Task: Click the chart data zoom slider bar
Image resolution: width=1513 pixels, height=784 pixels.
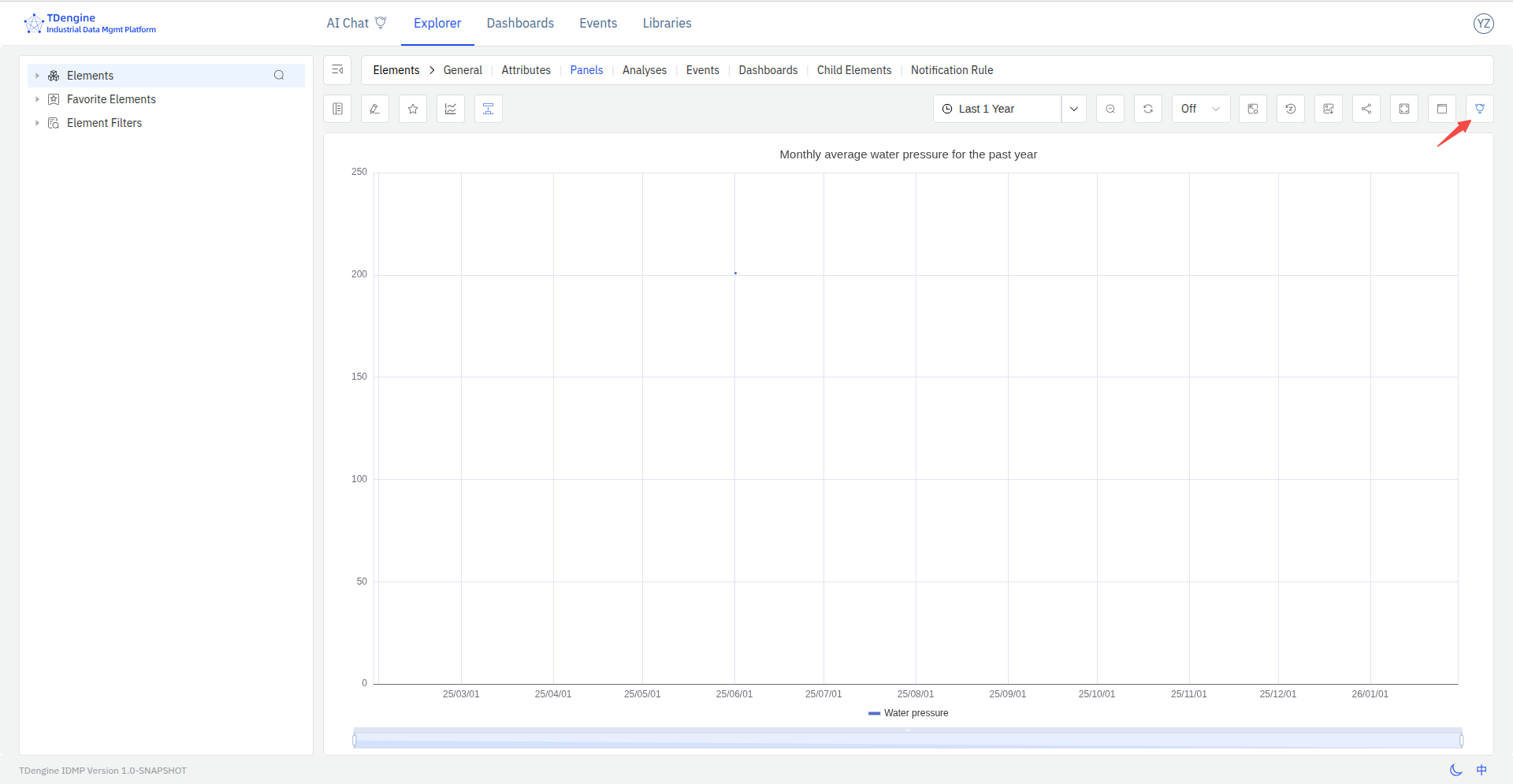Action: point(908,740)
